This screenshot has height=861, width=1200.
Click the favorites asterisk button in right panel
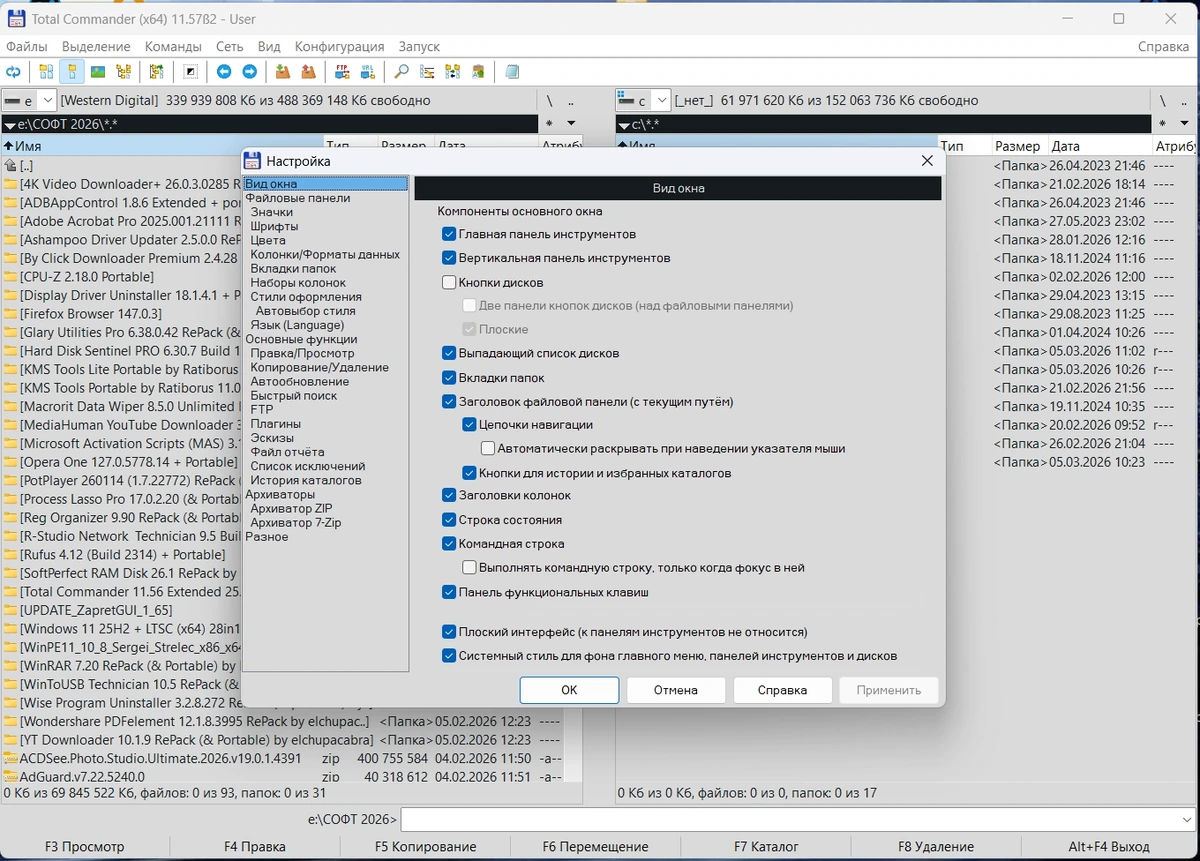click(1163, 124)
